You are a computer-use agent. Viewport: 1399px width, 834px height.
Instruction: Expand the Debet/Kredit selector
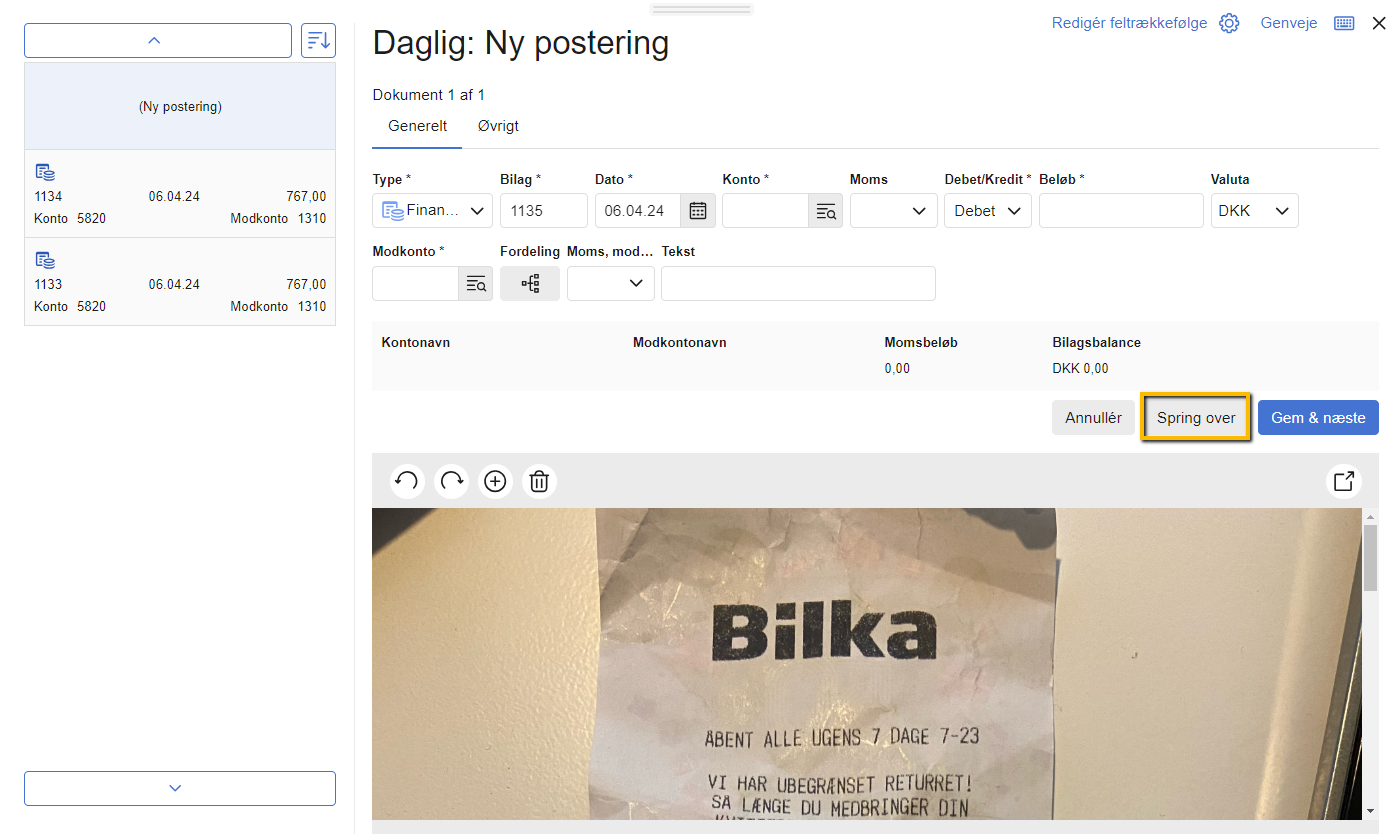coord(987,210)
